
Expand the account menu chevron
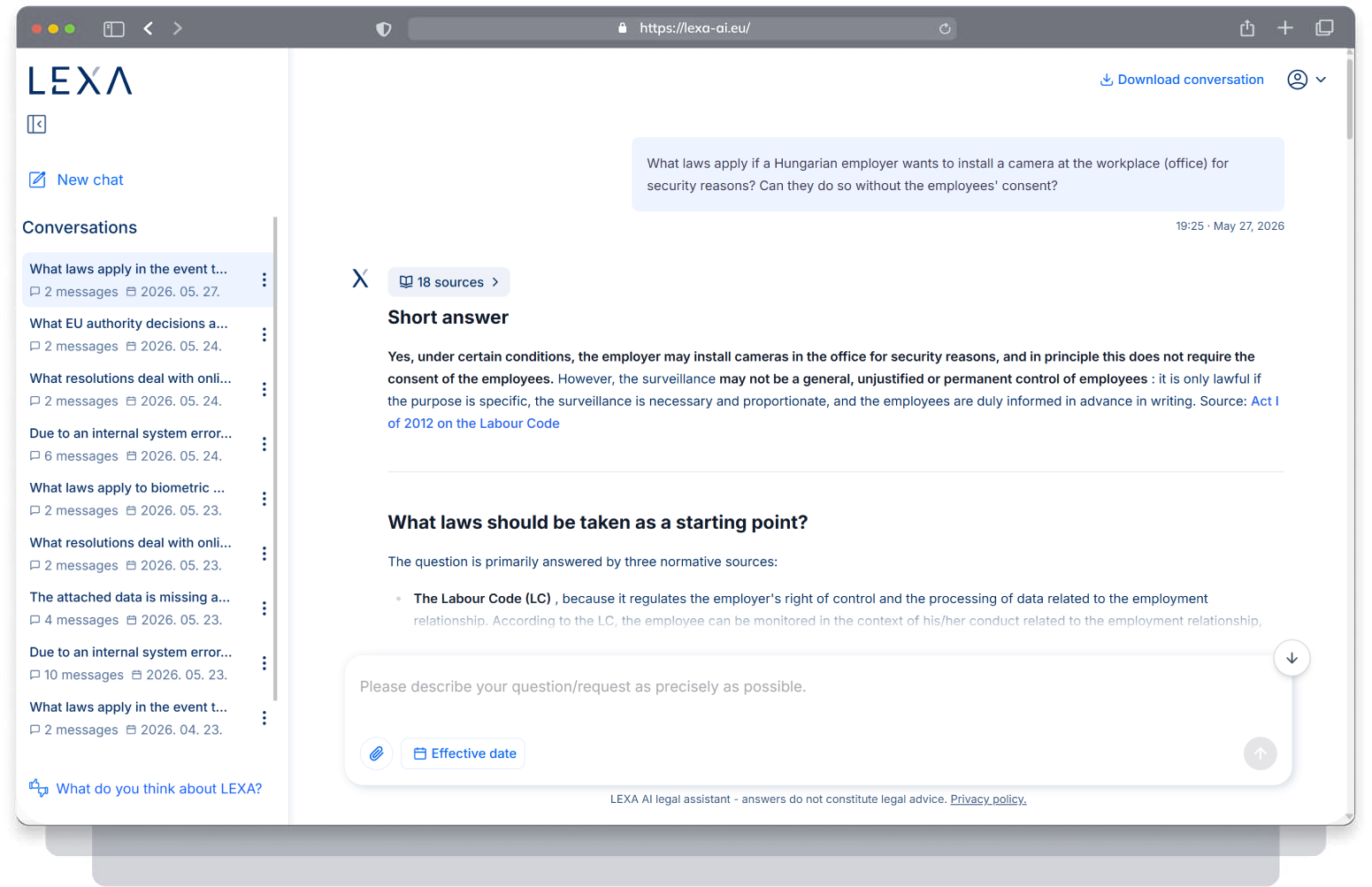click(1321, 80)
